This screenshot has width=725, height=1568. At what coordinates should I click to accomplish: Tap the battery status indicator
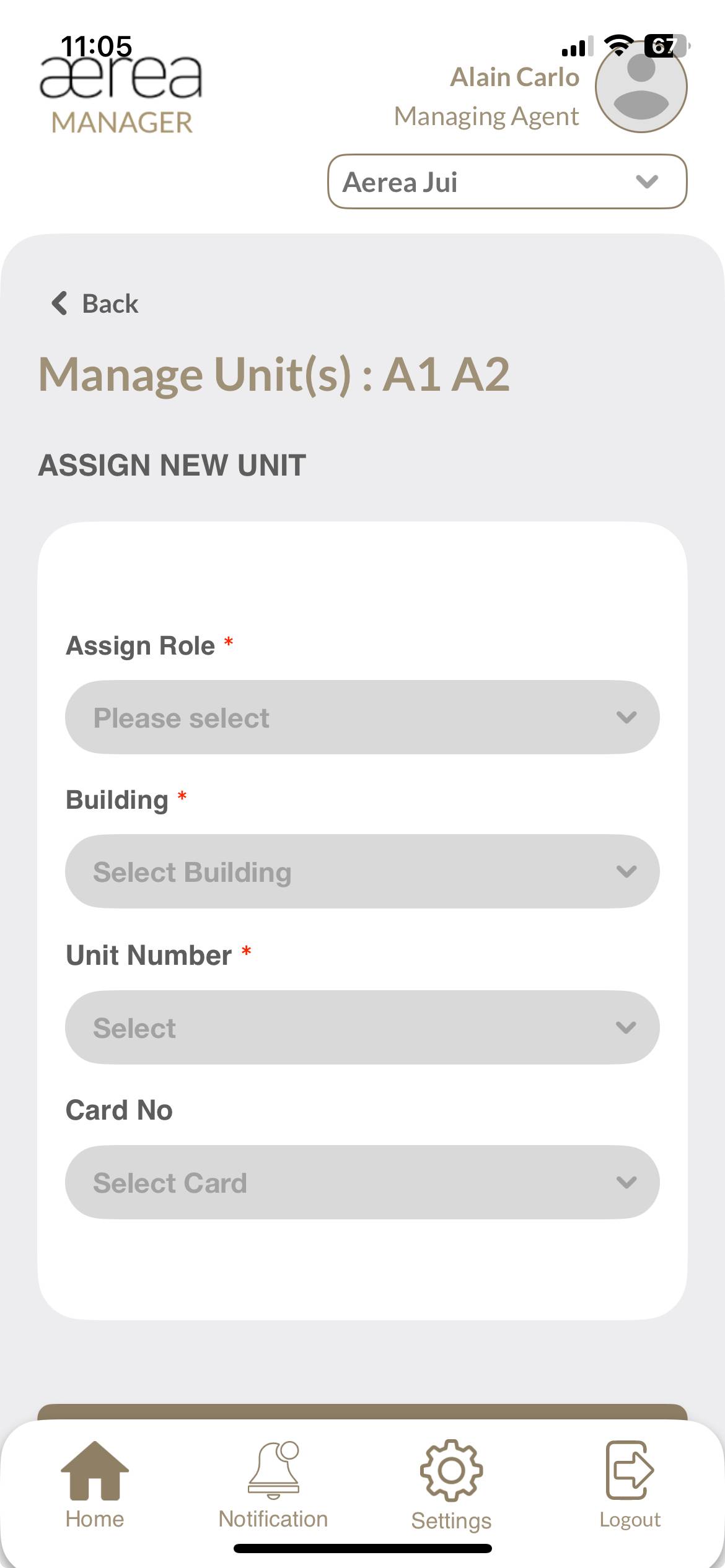[666, 46]
